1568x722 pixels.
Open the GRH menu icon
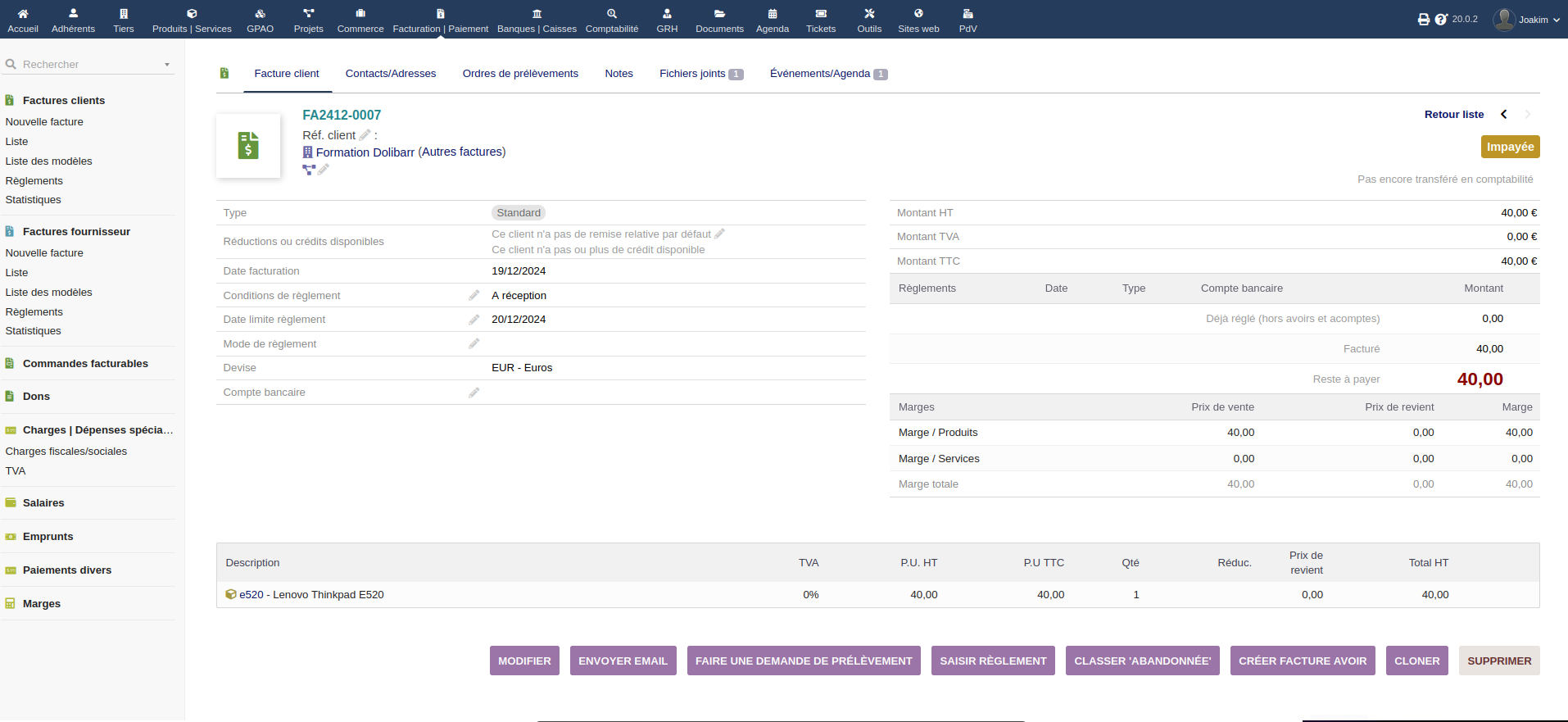[x=667, y=13]
